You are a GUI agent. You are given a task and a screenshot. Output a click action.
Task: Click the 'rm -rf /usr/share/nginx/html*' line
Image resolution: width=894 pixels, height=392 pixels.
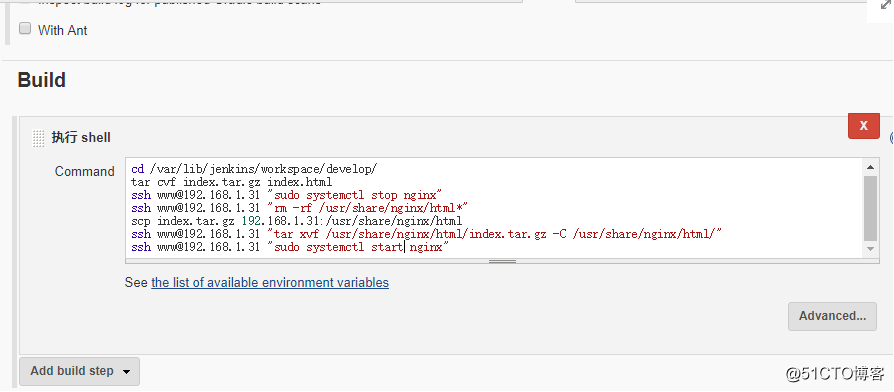point(300,208)
